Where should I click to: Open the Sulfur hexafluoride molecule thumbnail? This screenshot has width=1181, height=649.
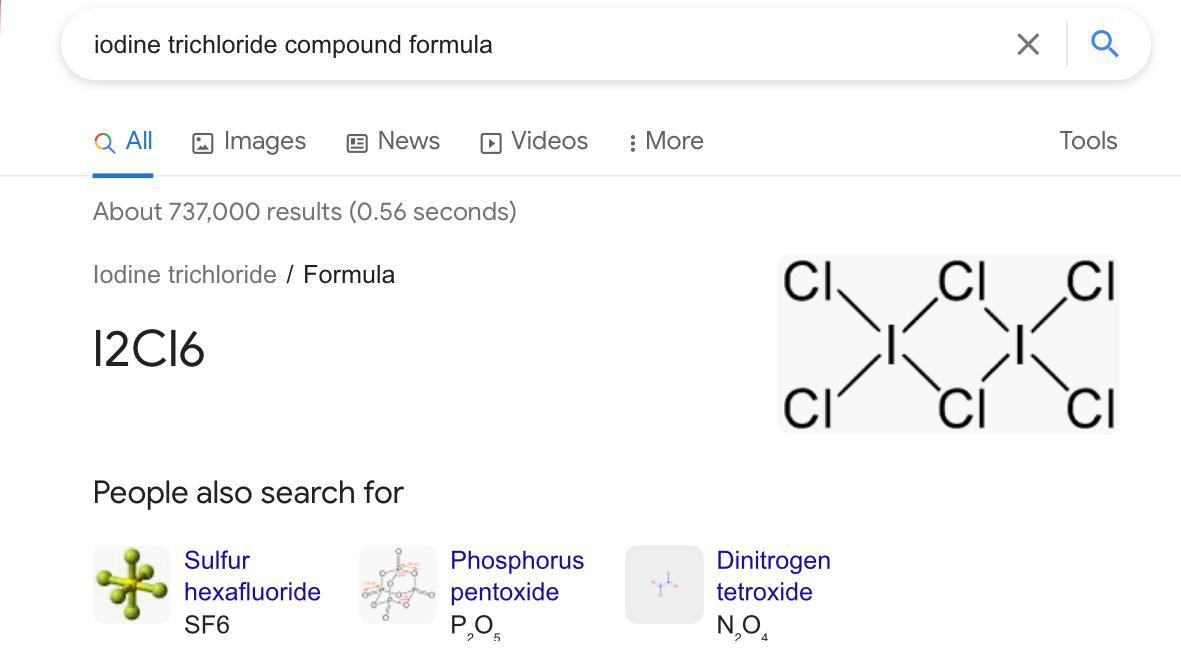click(x=132, y=584)
